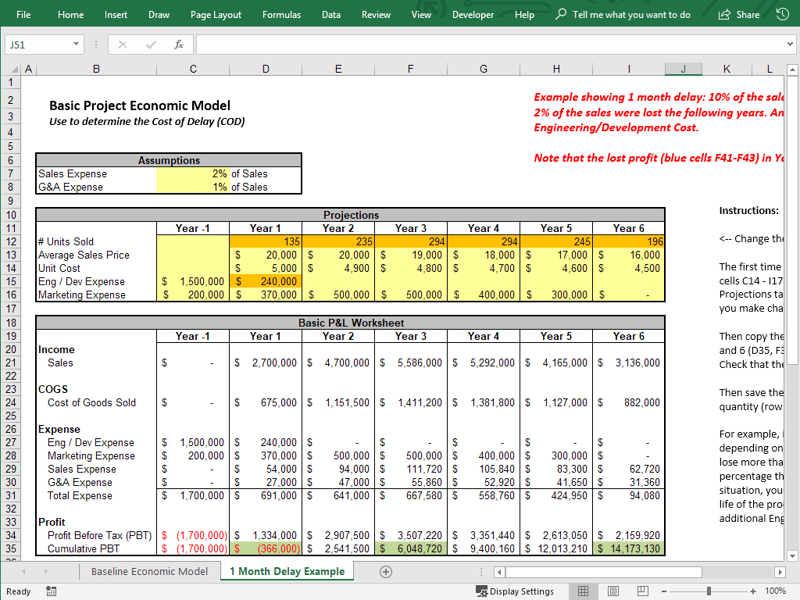
Task: Click the Share icon in the ribbon
Action: 724,15
